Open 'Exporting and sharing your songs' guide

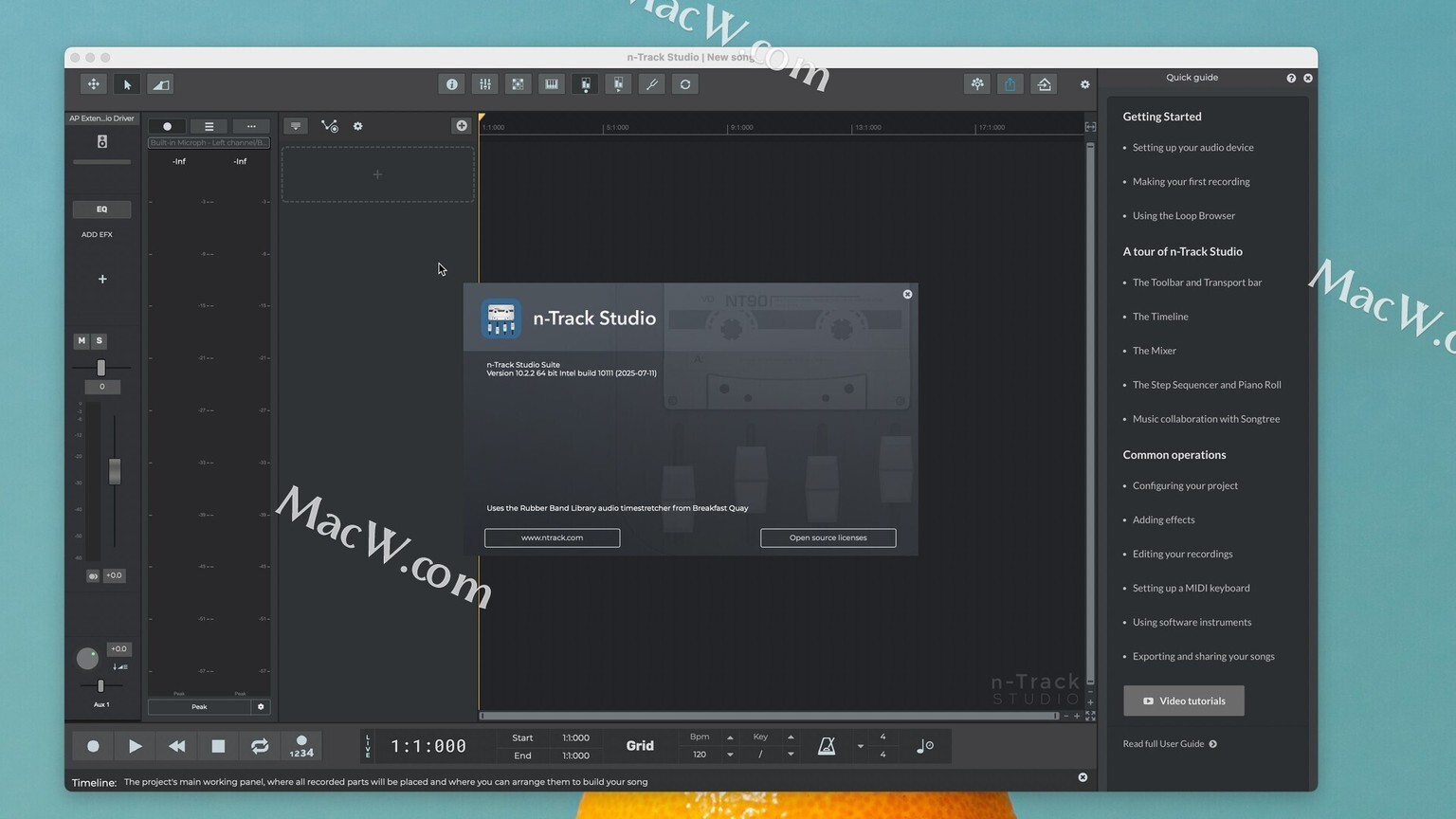(x=1204, y=656)
